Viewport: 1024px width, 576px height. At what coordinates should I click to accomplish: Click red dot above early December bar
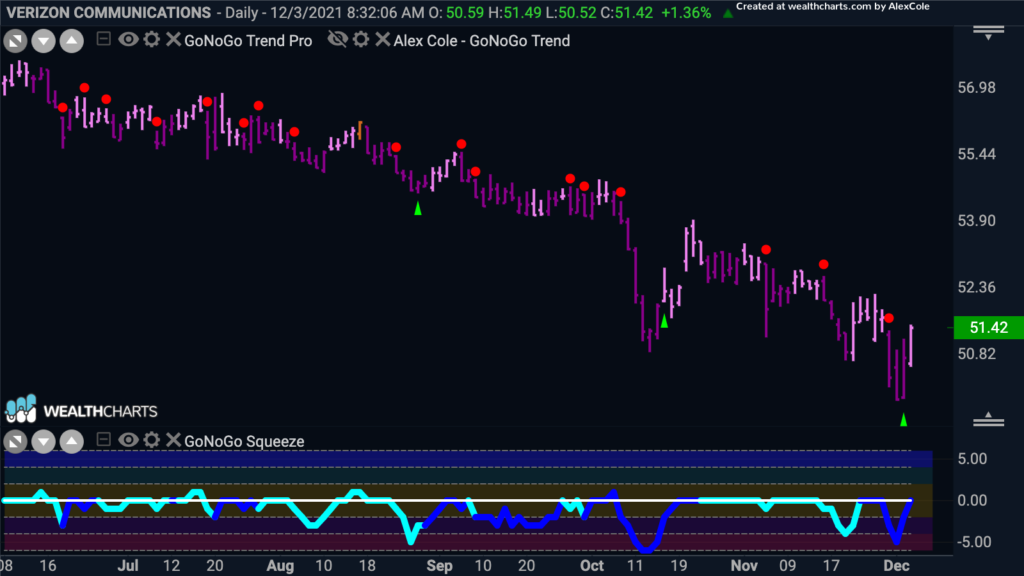(889, 318)
